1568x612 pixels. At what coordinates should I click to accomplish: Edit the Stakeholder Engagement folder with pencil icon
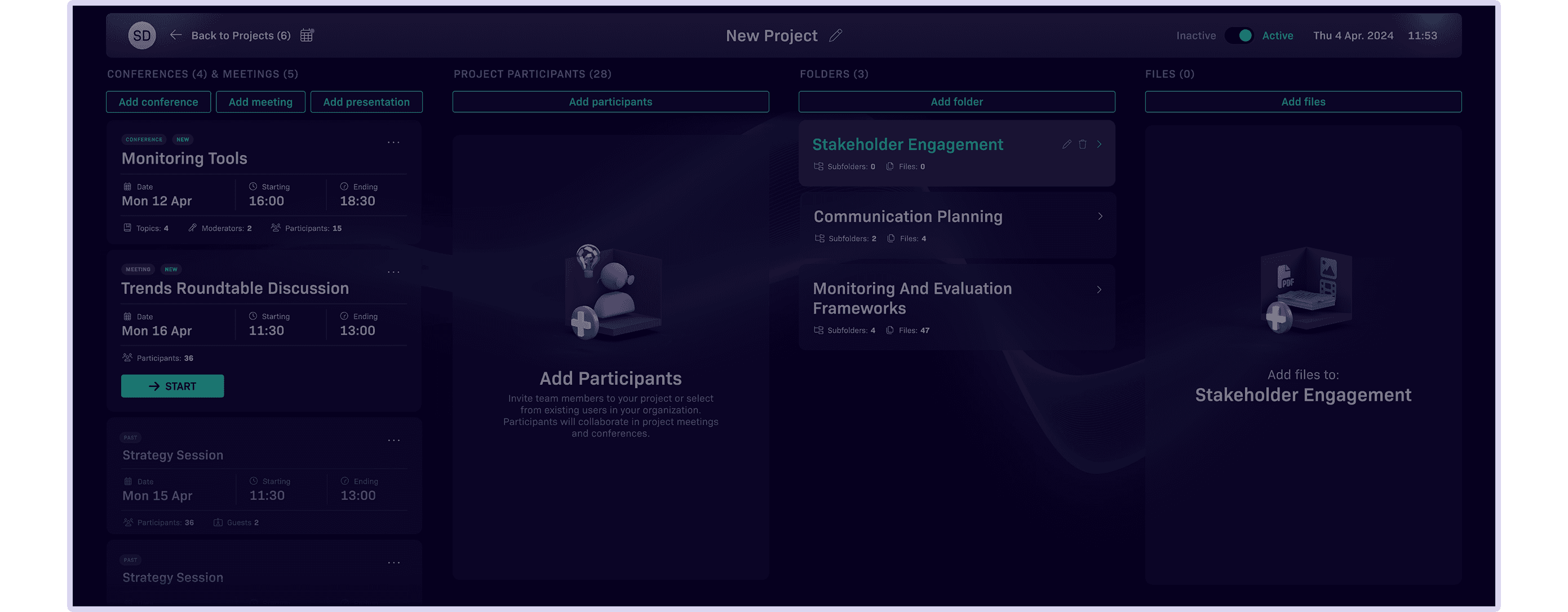click(1066, 144)
